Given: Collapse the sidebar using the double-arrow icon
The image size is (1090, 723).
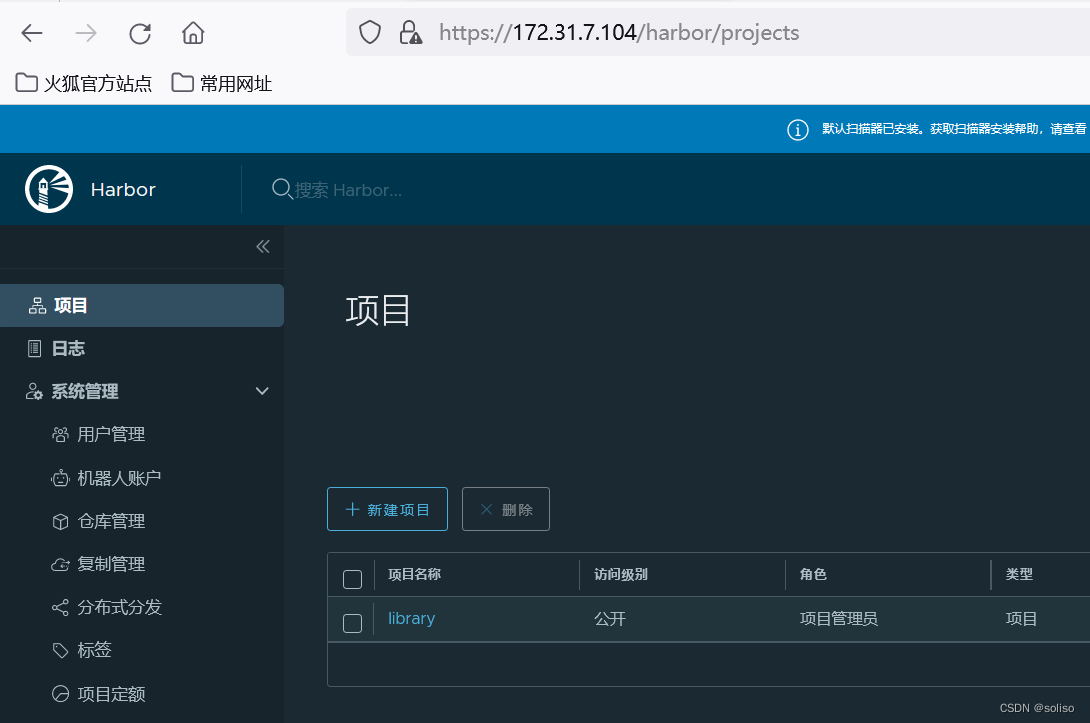Looking at the screenshot, I should pos(262,246).
